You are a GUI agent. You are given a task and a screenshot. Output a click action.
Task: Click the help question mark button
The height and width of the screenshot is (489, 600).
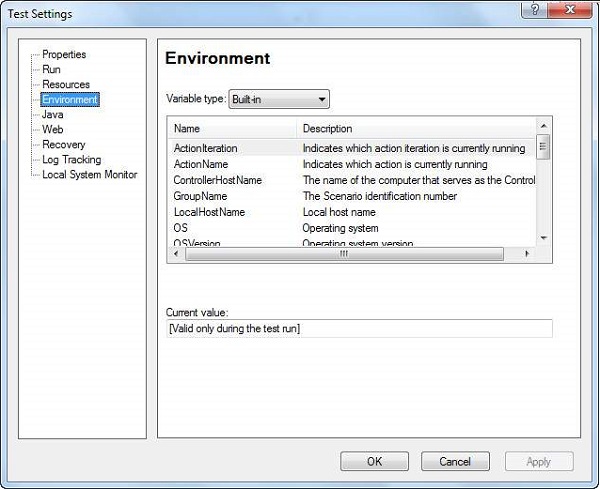click(536, 11)
